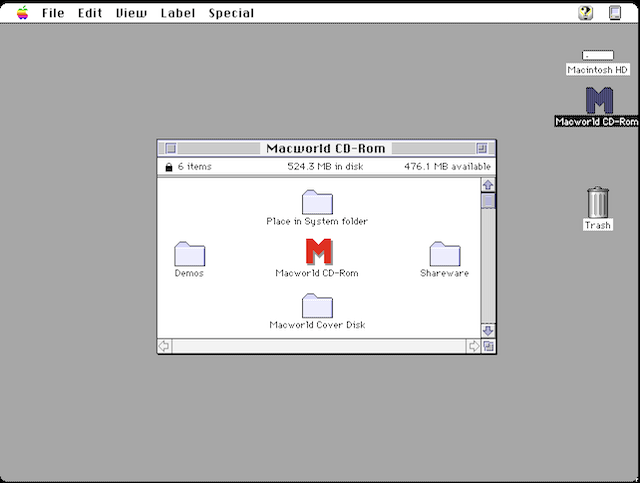Open the Balloon Help question mark menu

[x=585, y=13]
